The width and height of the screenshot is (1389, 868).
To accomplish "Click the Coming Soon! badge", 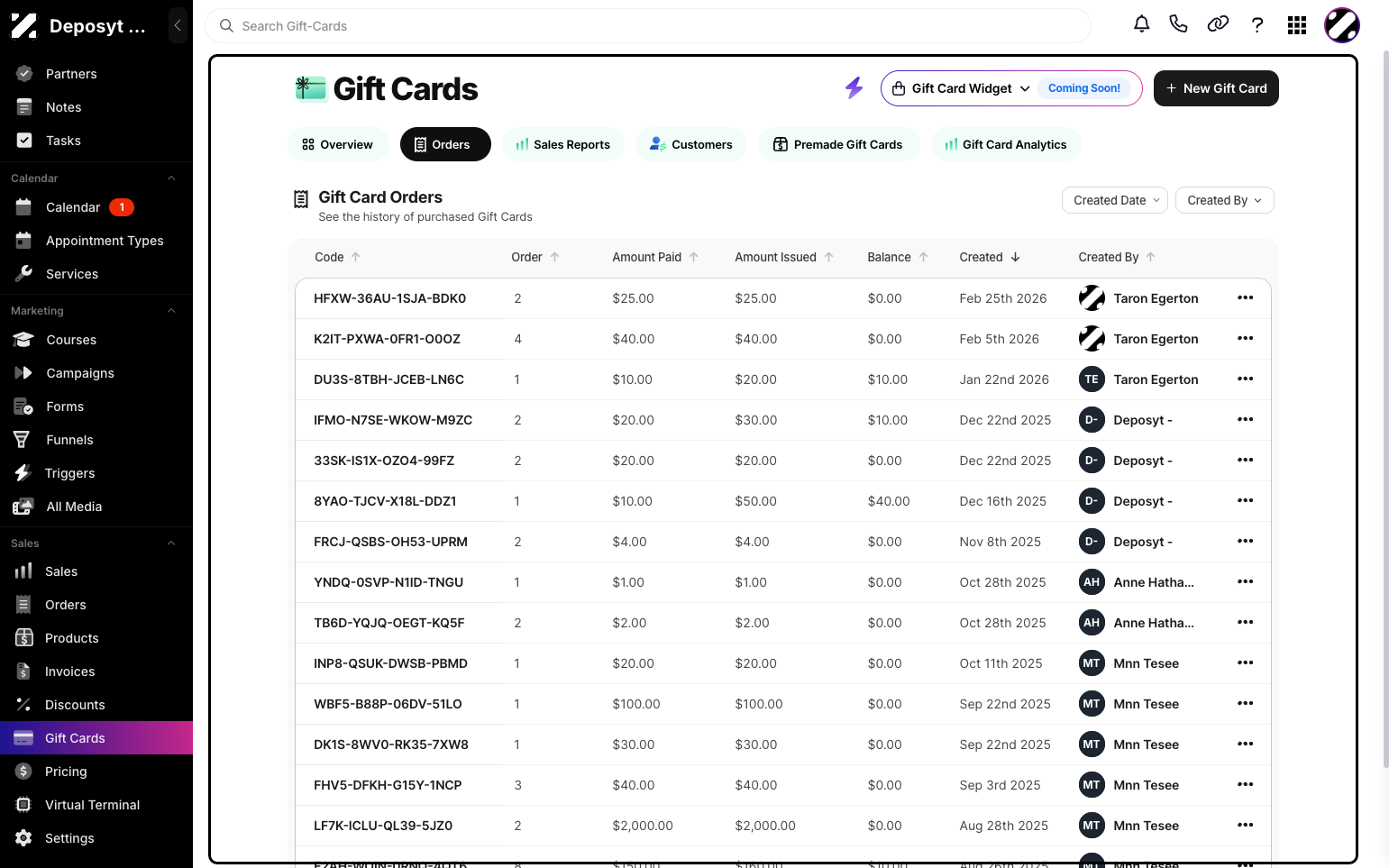I will 1084,88.
